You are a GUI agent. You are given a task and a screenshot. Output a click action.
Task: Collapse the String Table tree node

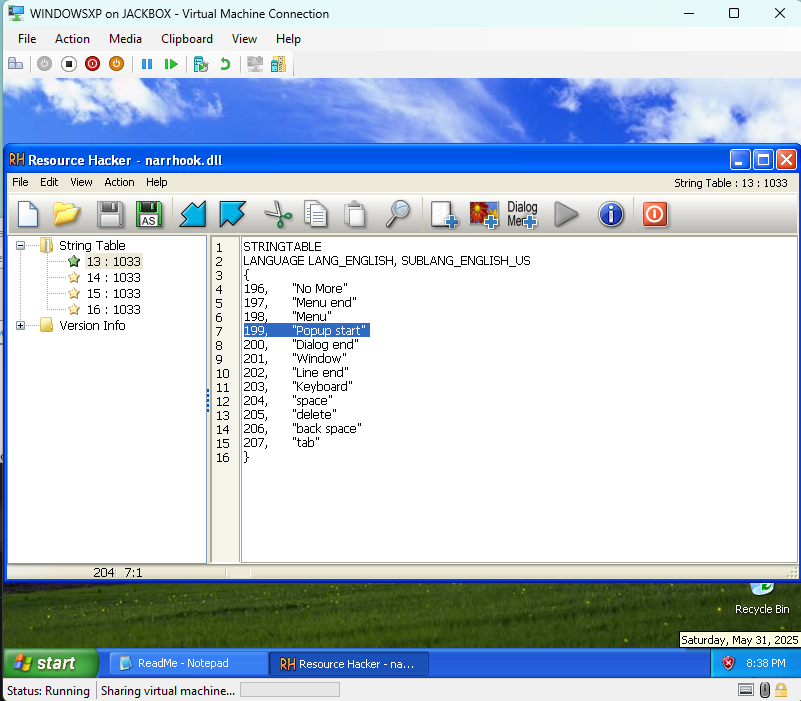21,245
